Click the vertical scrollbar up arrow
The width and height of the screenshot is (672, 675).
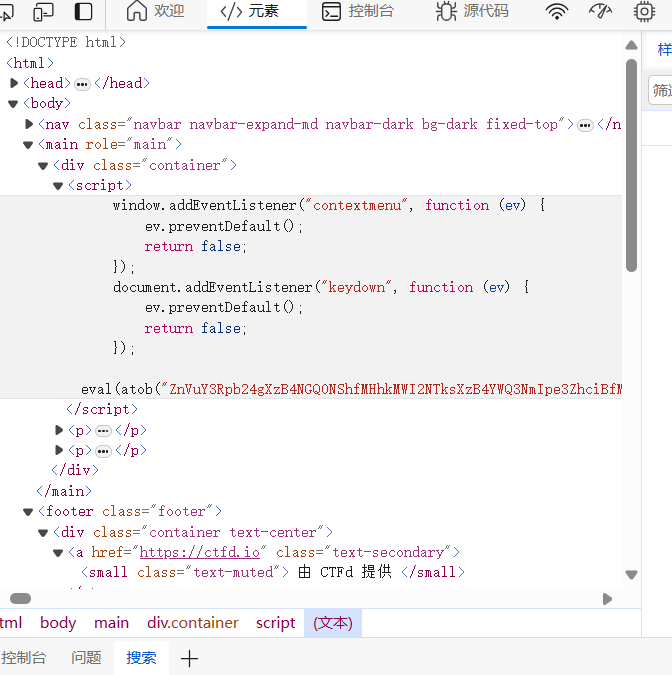632,45
